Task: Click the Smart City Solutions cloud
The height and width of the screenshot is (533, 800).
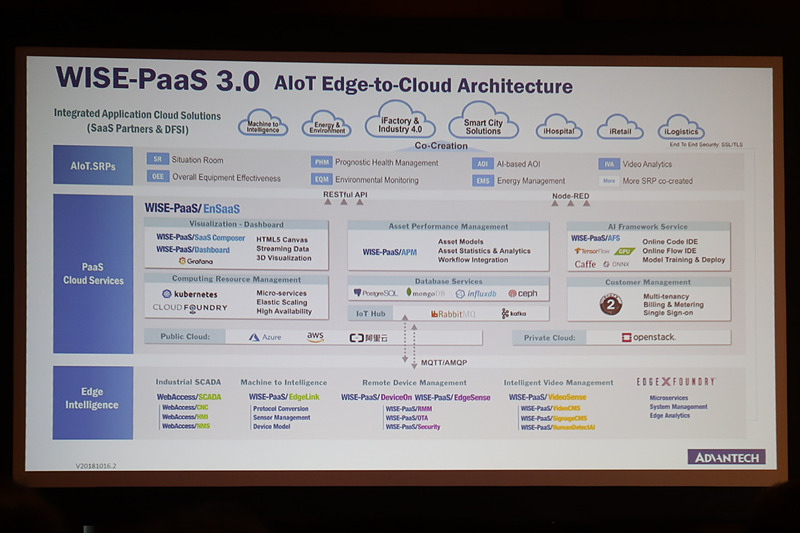Action: pyautogui.click(x=483, y=121)
